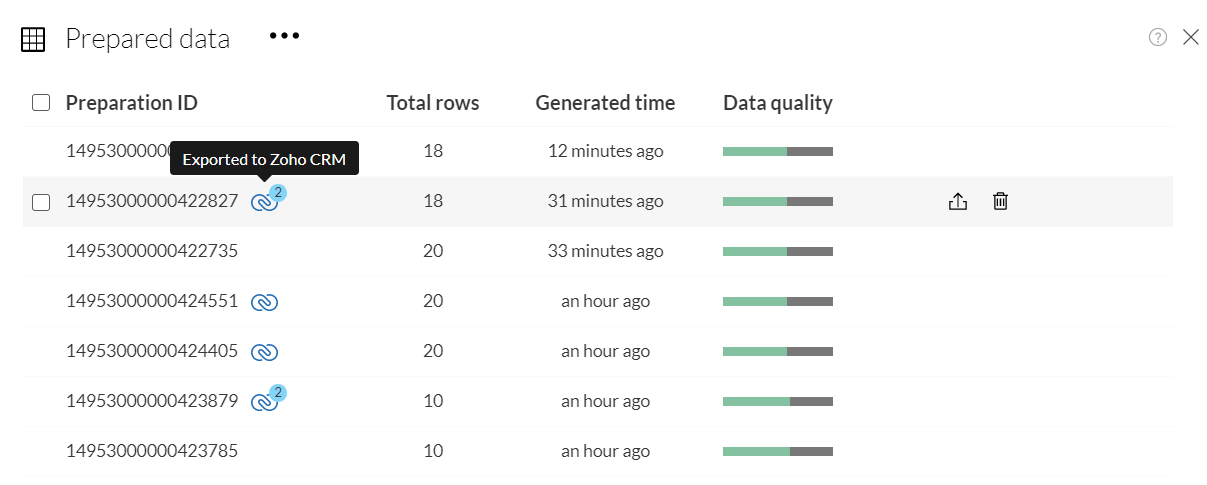Click the CRM export icon for 14953000000423879
The height and width of the screenshot is (485, 1207).
264,402
